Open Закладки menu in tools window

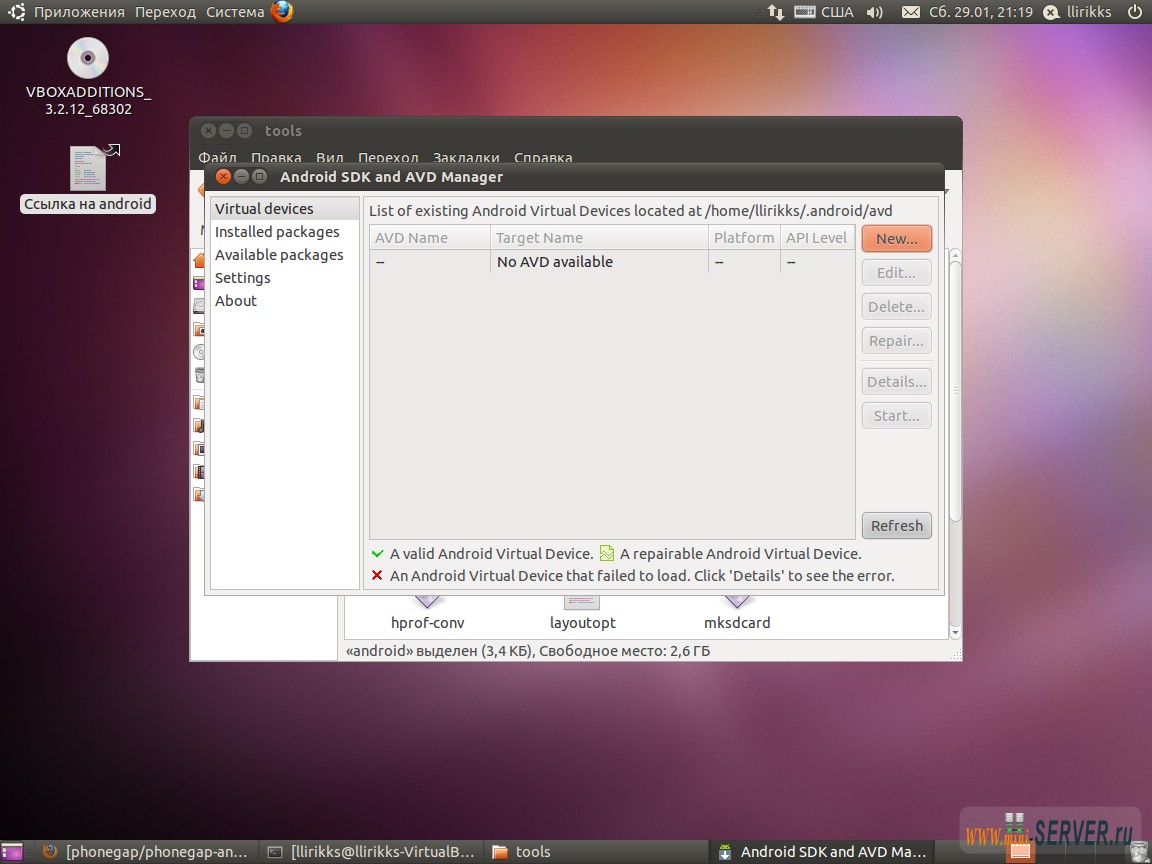(467, 158)
